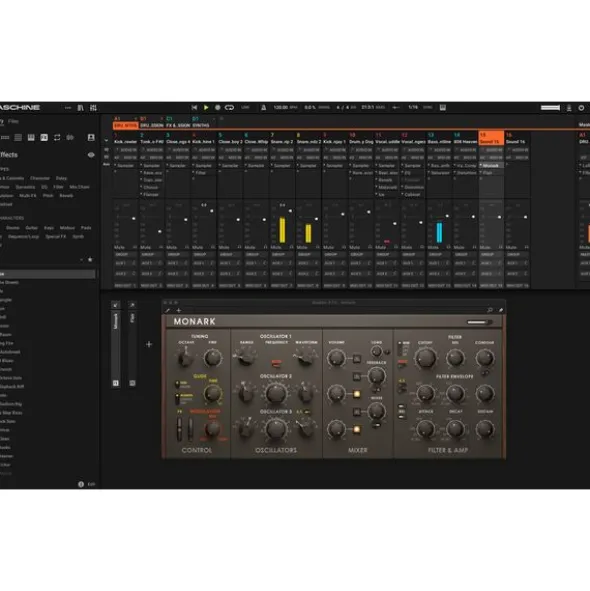Toggle the user content icon in browser

(91, 138)
